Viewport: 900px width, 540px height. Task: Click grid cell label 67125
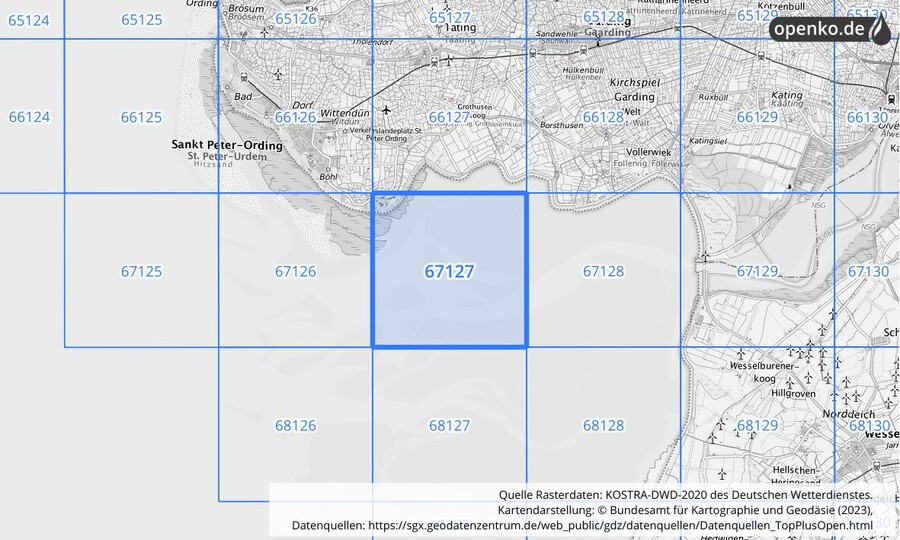coord(141,271)
